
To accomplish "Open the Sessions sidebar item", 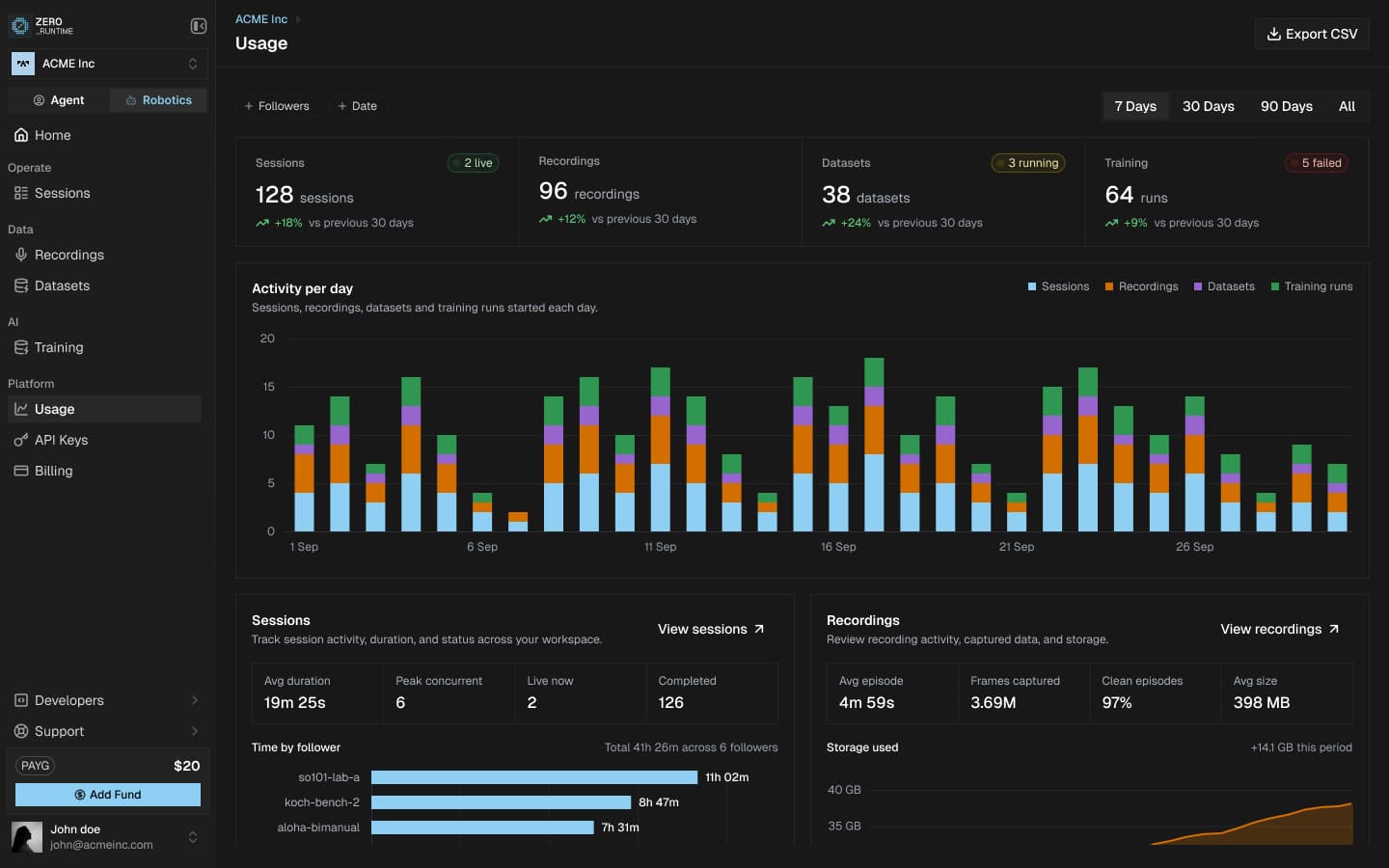I will [104, 193].
